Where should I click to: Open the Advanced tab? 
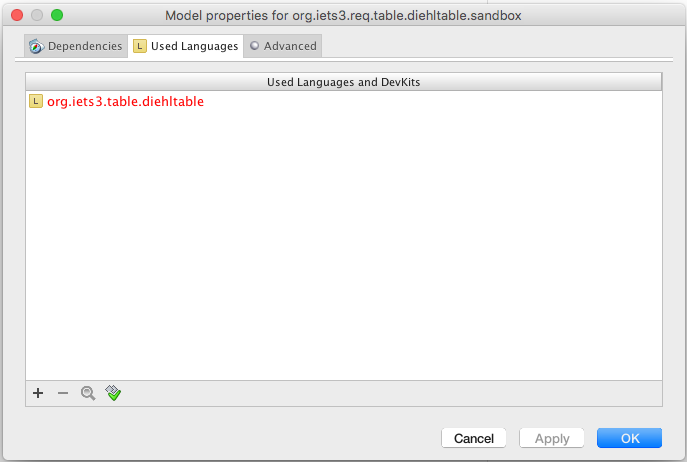289,46
